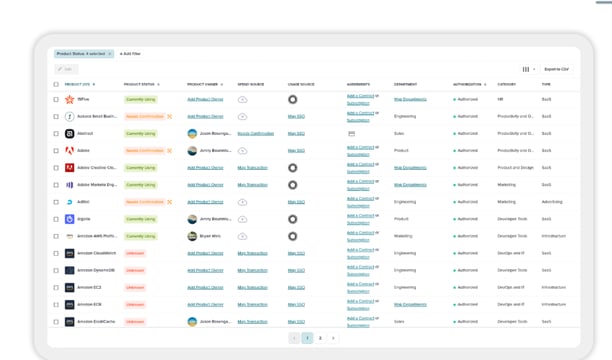Screen dimensions: 612x360
Task: Open Unknown status for Amazon CloudWatch
Action: pyautogui.click(x=135, y=253)
